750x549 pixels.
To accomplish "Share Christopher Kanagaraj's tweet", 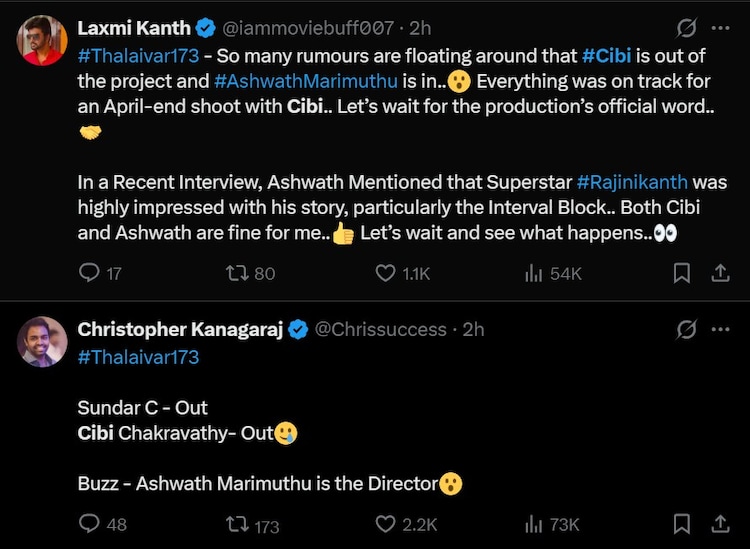I will tap(719, 523).
